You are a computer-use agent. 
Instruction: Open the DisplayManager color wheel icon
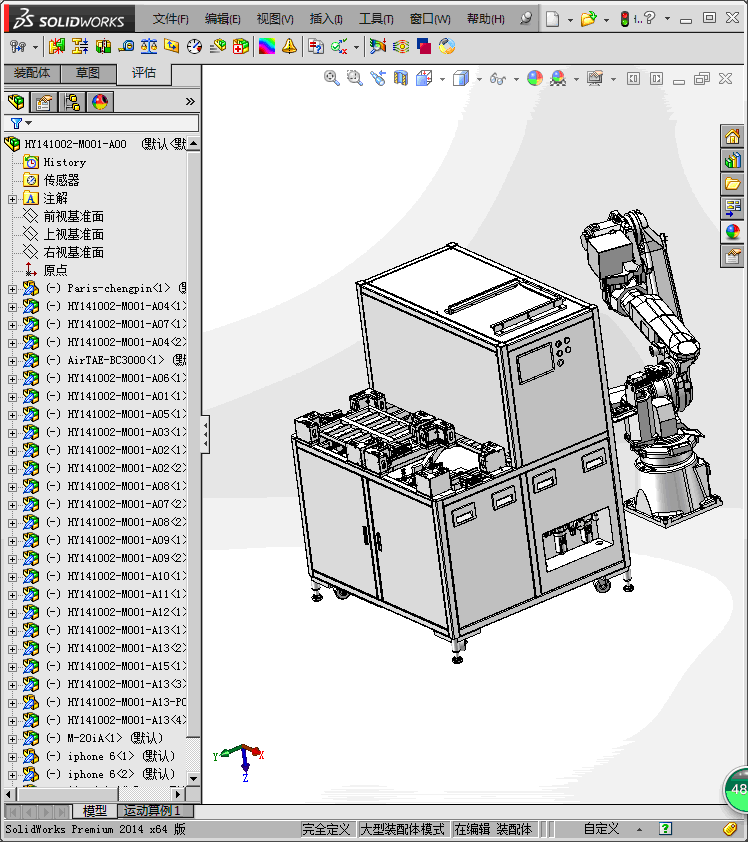coord(99,102)
